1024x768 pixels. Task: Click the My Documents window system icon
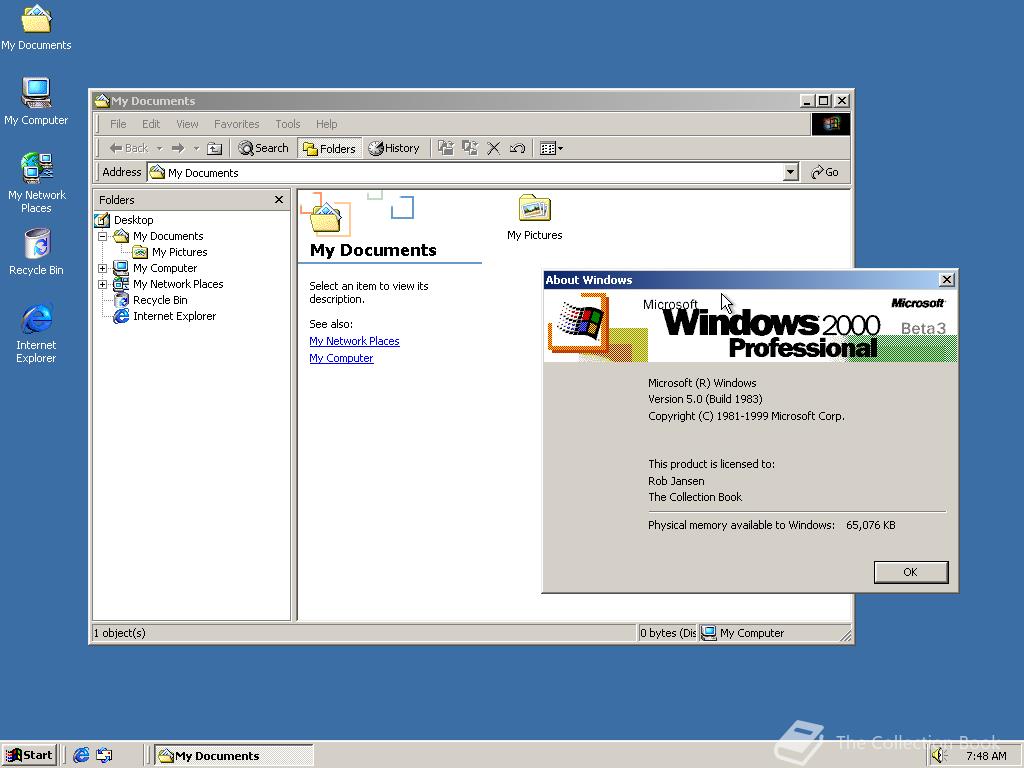tap(101, 101)
